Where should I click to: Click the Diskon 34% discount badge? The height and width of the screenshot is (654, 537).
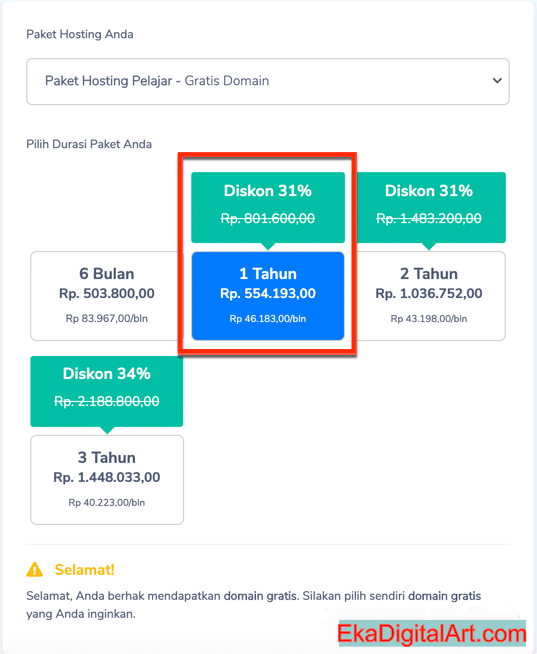tap(106, 391)
